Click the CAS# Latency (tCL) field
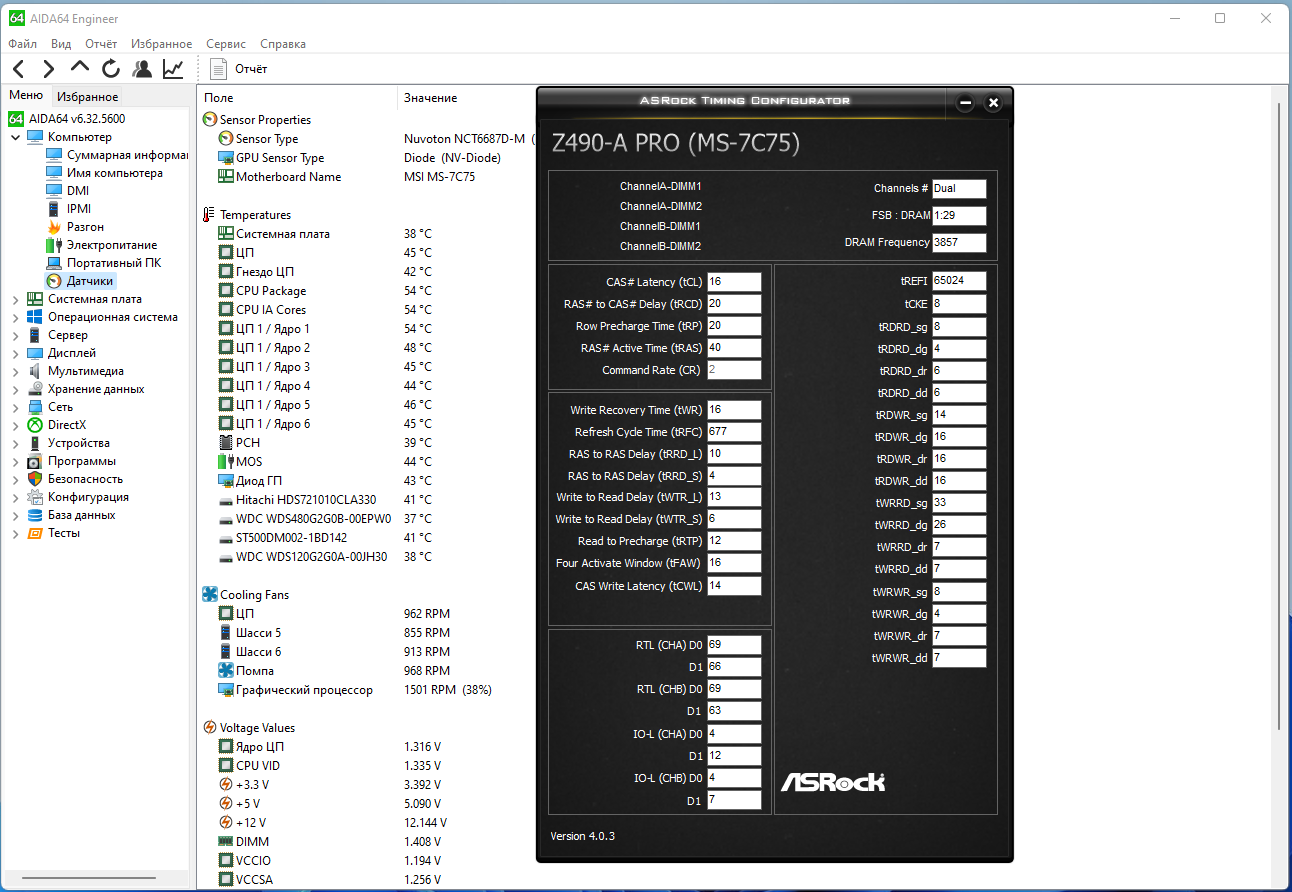The height and width of the screenshot is (892, 1292). [x=734, y=282]
